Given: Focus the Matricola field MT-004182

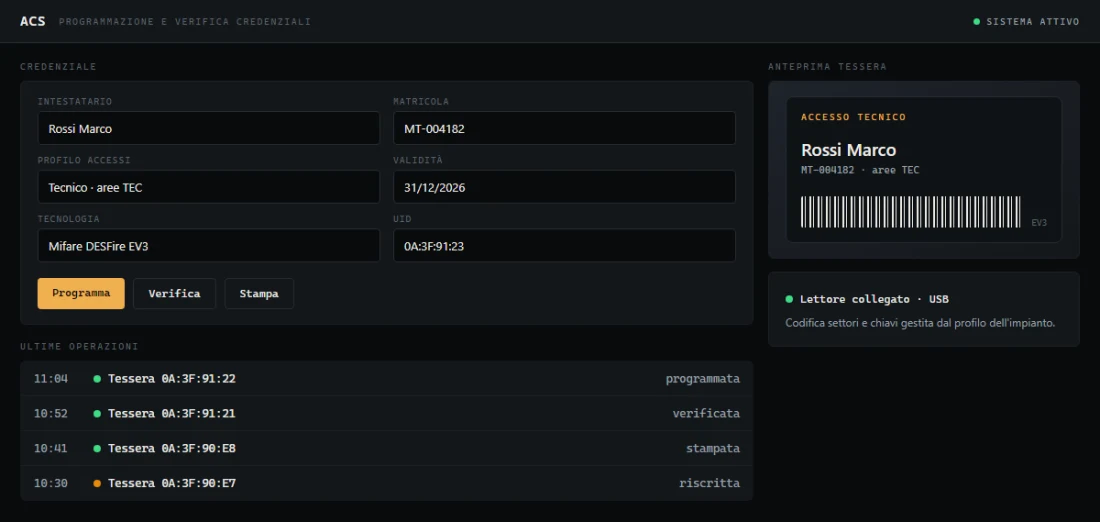Looking at the screenshot, I should [564, 128].
